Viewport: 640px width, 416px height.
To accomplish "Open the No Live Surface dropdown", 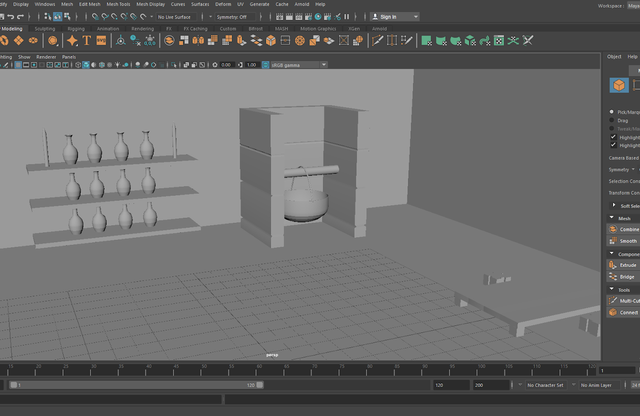I will (176, 17).
